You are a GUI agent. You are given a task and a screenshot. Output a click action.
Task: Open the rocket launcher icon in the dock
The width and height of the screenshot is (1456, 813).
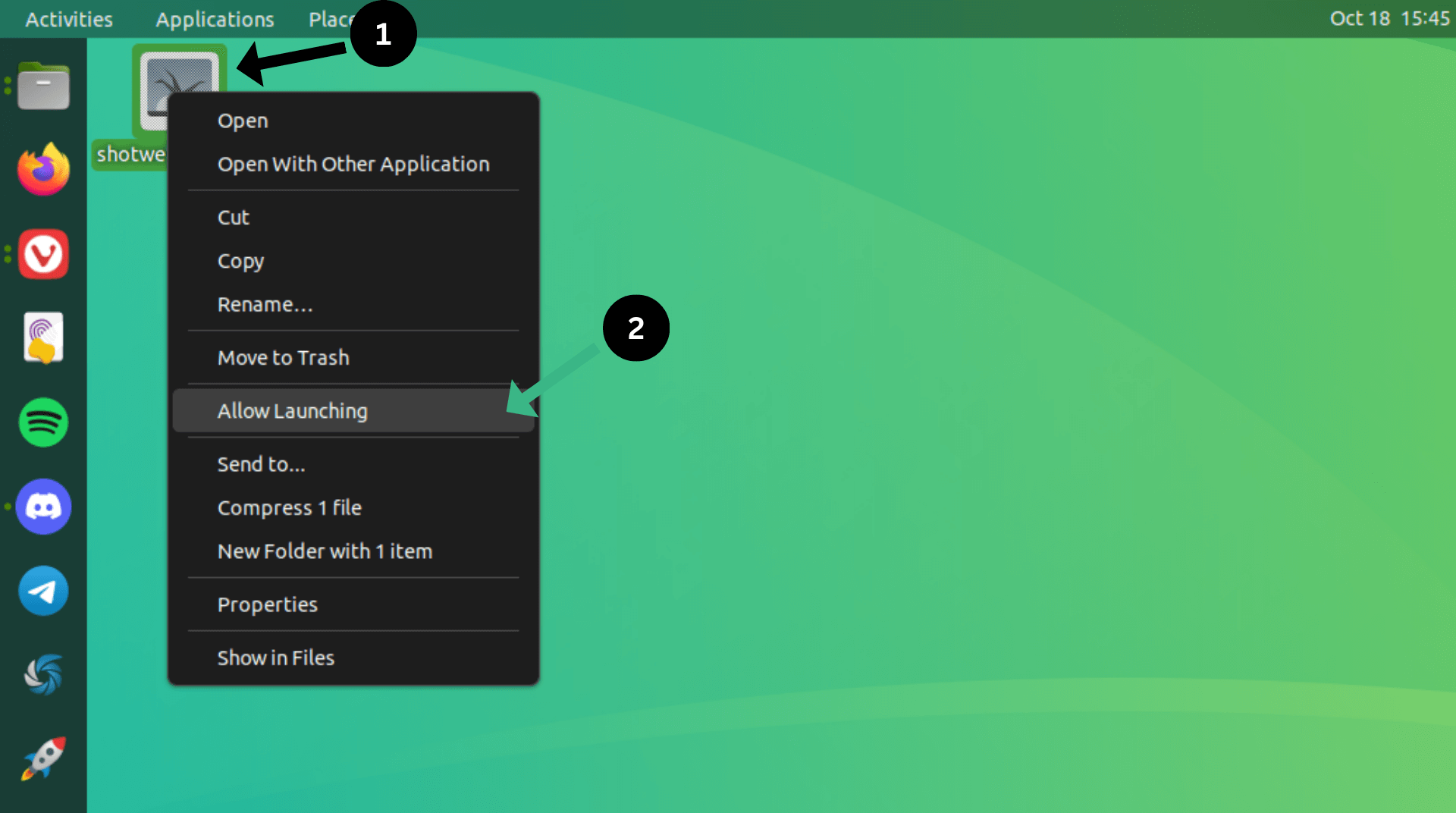click(x=43, y=758)
